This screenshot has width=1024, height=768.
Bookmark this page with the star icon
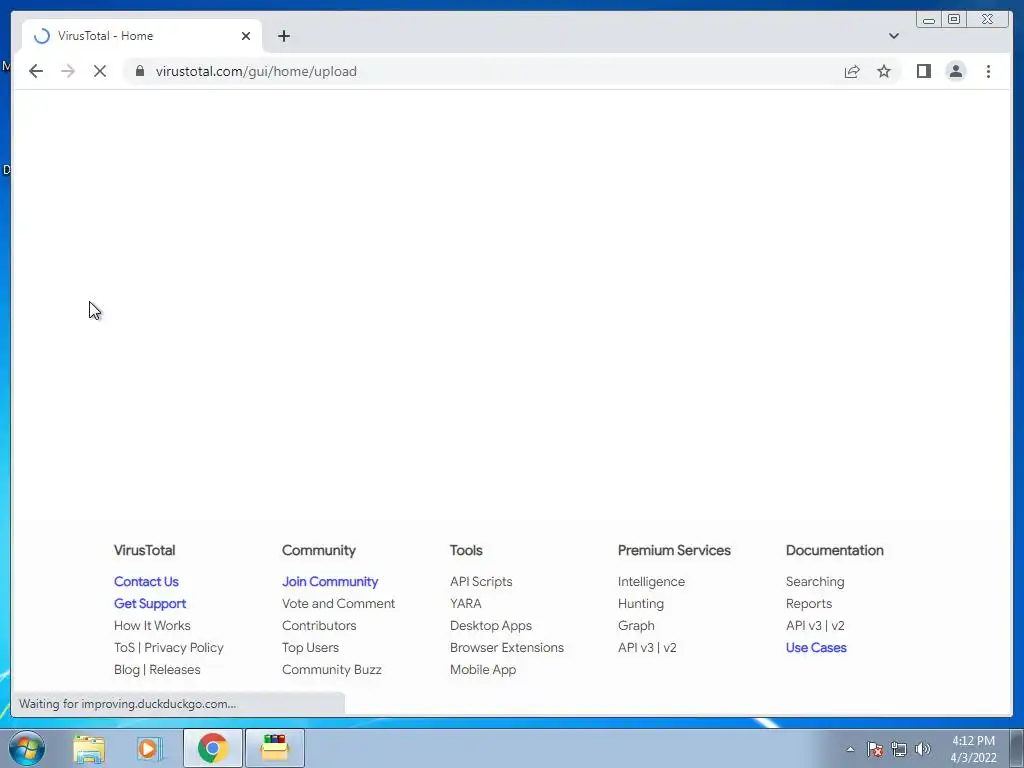884,71
